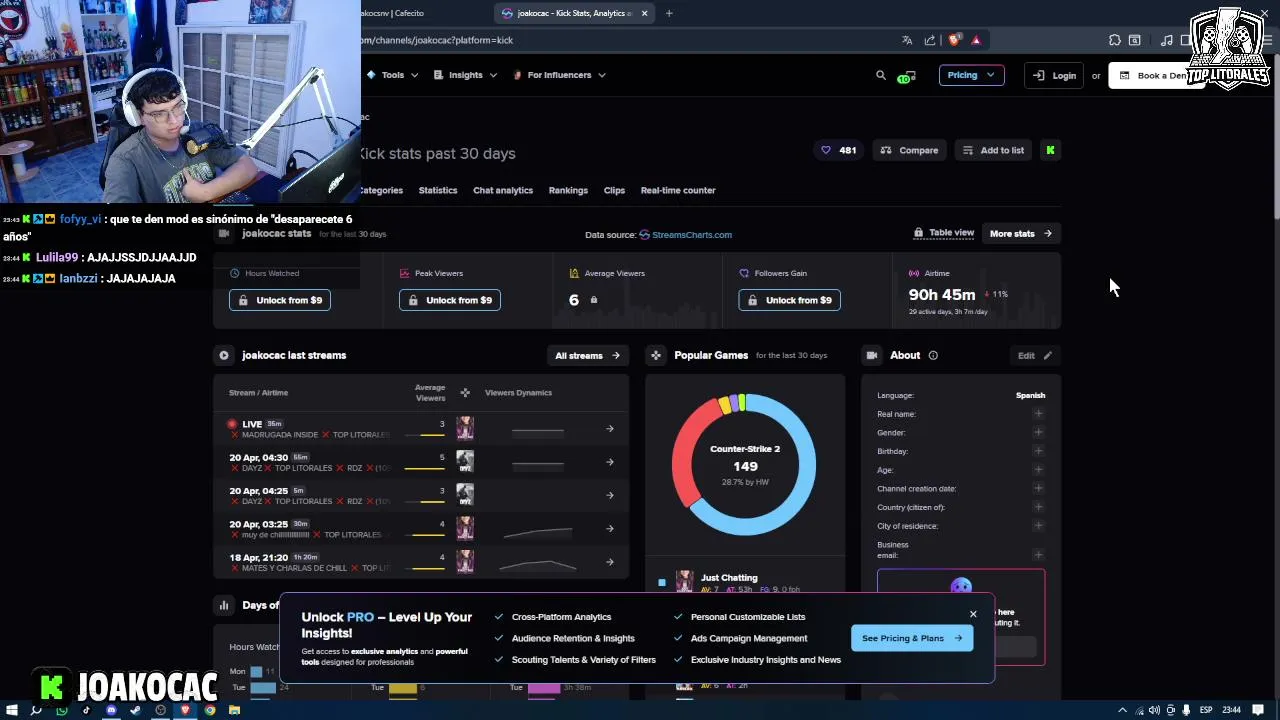The width and height of the screenshot is (1280, 720).
Task: Click the heart icon showing 481
Action: [838, 150]
